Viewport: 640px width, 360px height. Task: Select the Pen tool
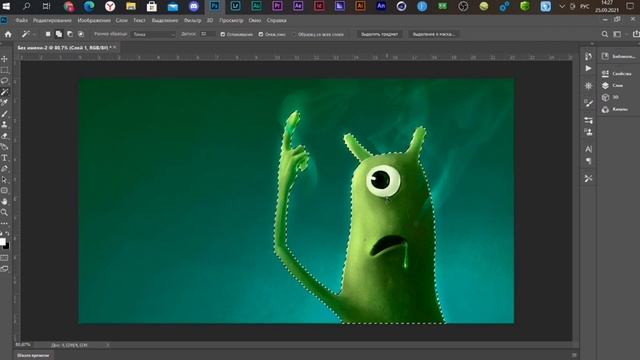(4, 169)
